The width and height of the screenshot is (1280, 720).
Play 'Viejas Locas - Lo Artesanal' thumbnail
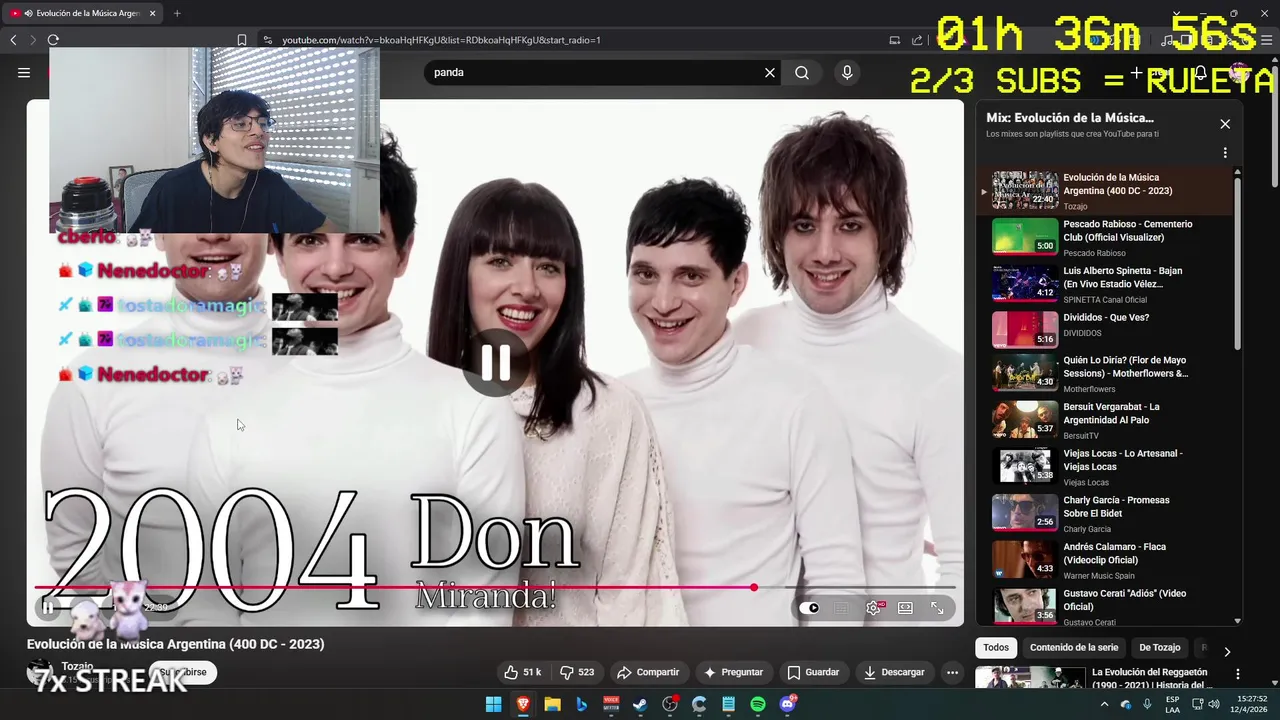[1025, 465]
